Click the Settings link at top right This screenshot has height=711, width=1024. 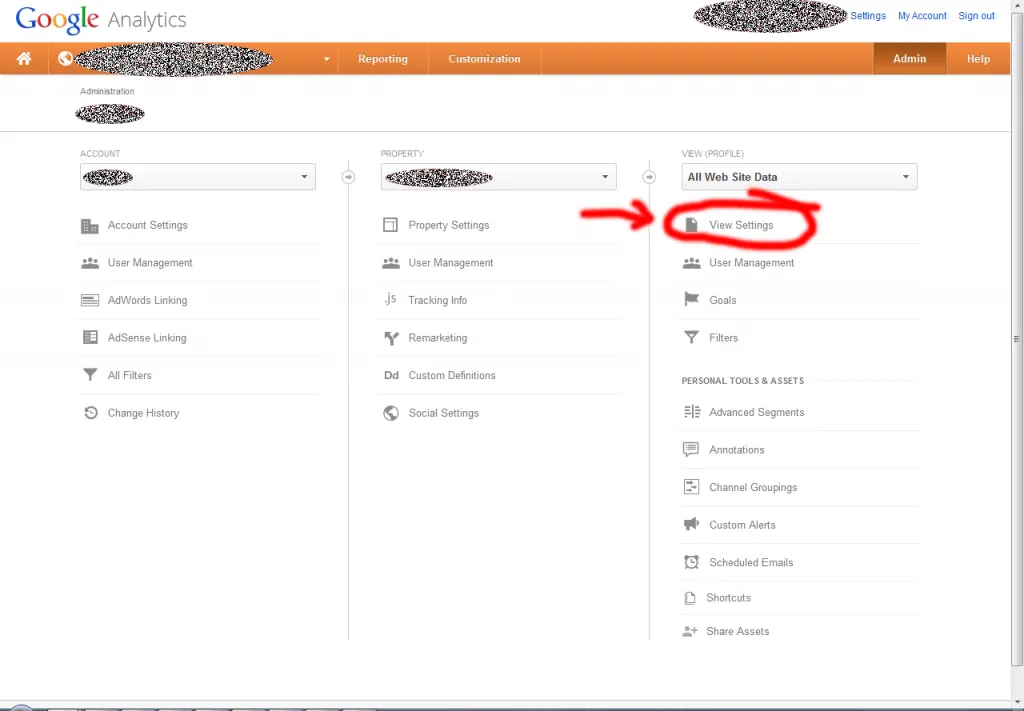(868, 16)
